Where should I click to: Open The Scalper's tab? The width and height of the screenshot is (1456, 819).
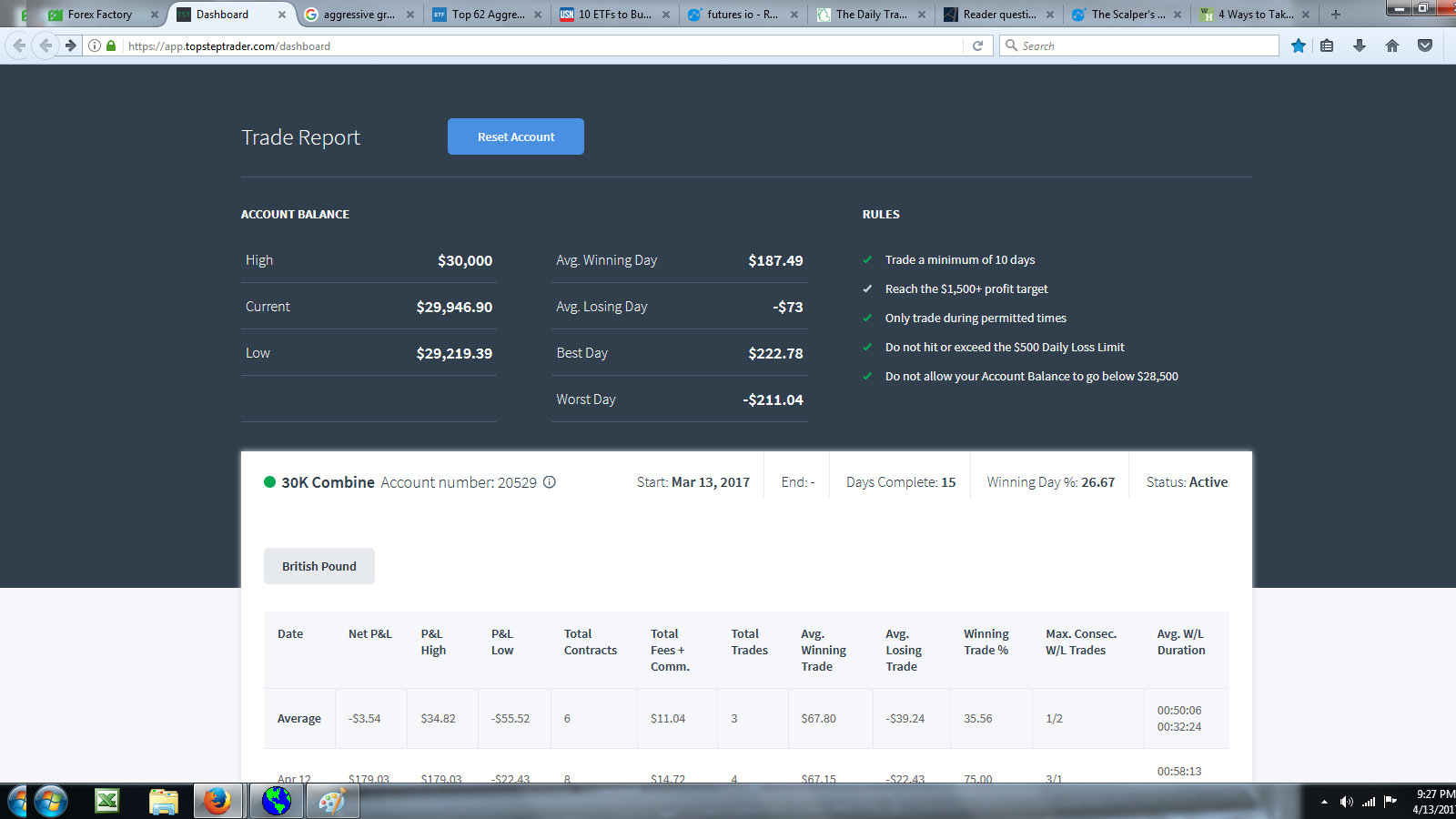[x=1127, y=15]
